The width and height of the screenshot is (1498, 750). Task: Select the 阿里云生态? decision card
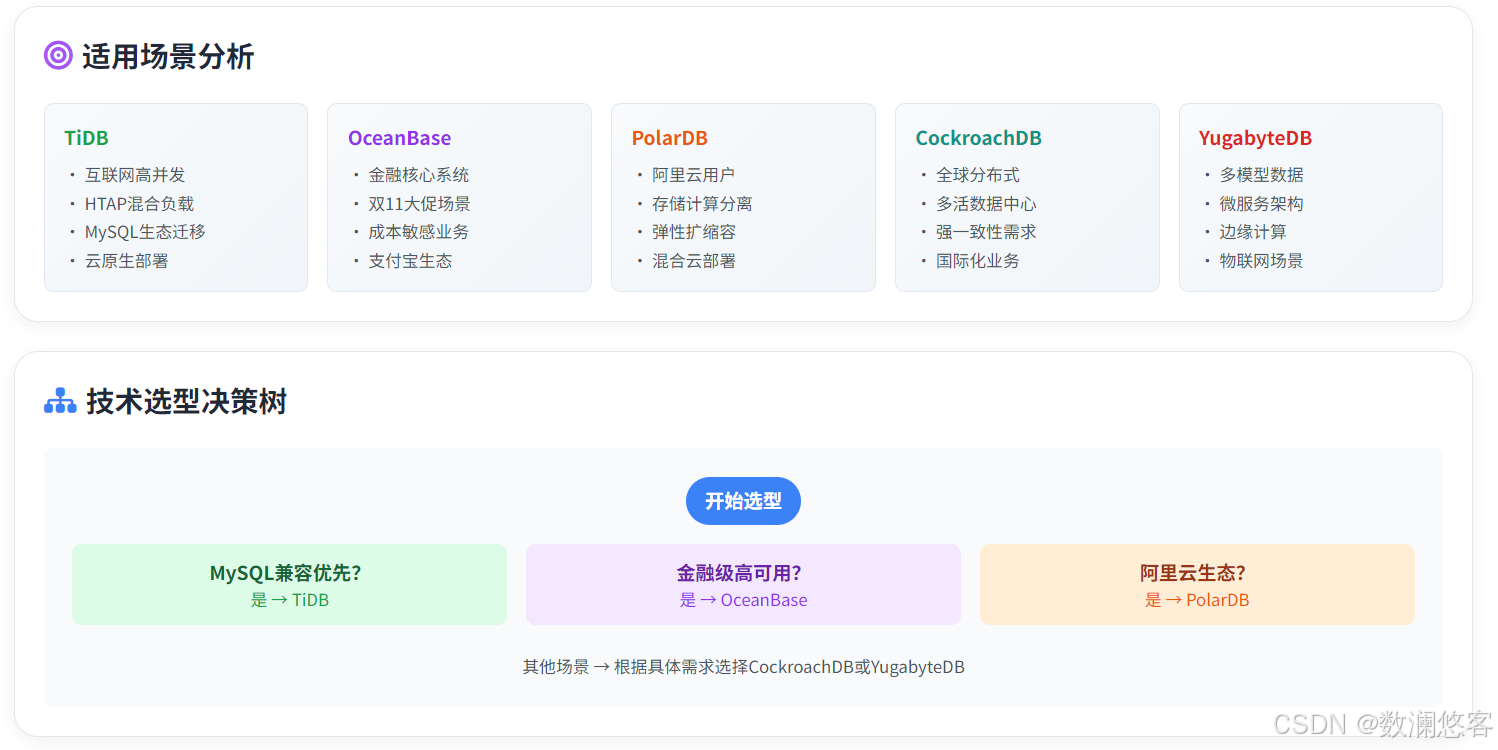point(1197,585)
